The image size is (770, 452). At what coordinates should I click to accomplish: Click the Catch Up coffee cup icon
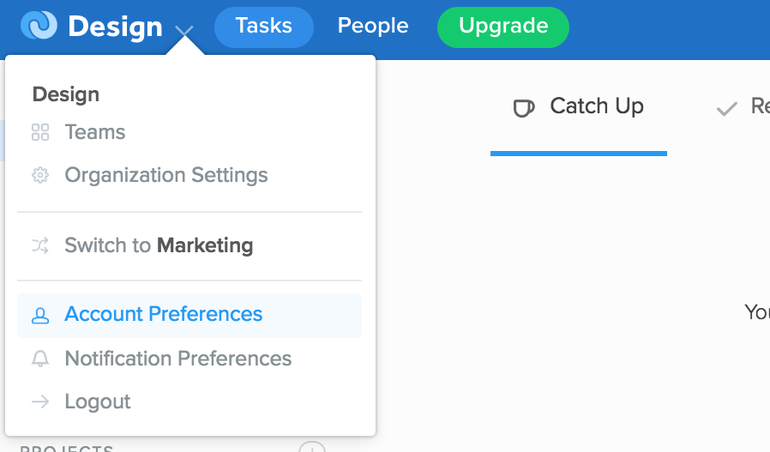pos(523,108)
